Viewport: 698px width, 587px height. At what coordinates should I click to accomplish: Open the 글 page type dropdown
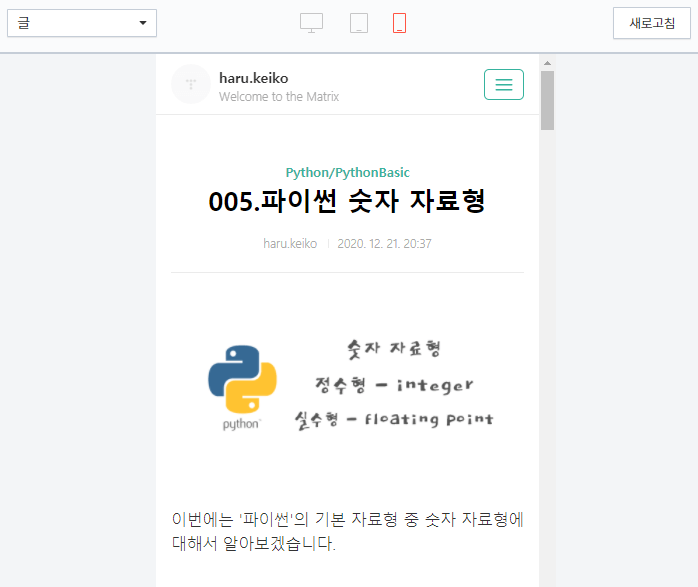point(82,23)
